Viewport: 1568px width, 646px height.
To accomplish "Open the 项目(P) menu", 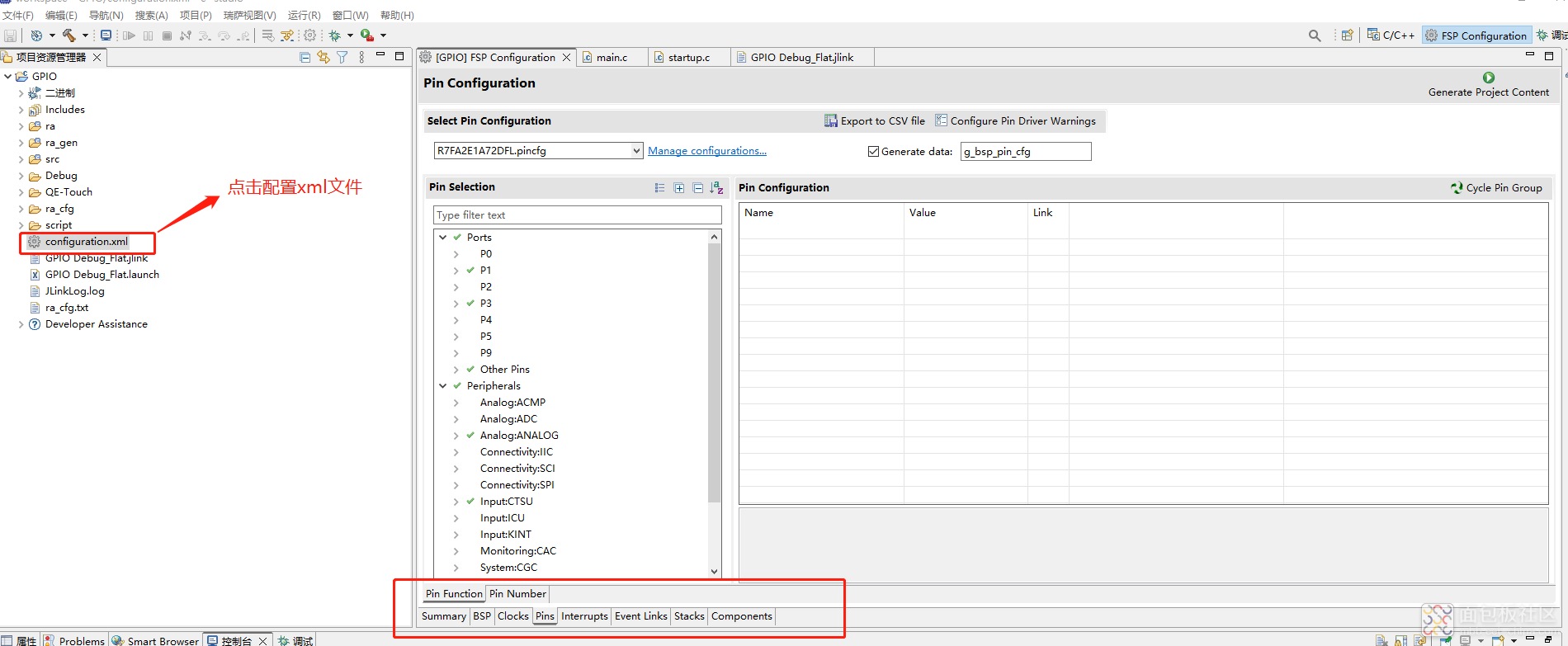I will [196, 15].
